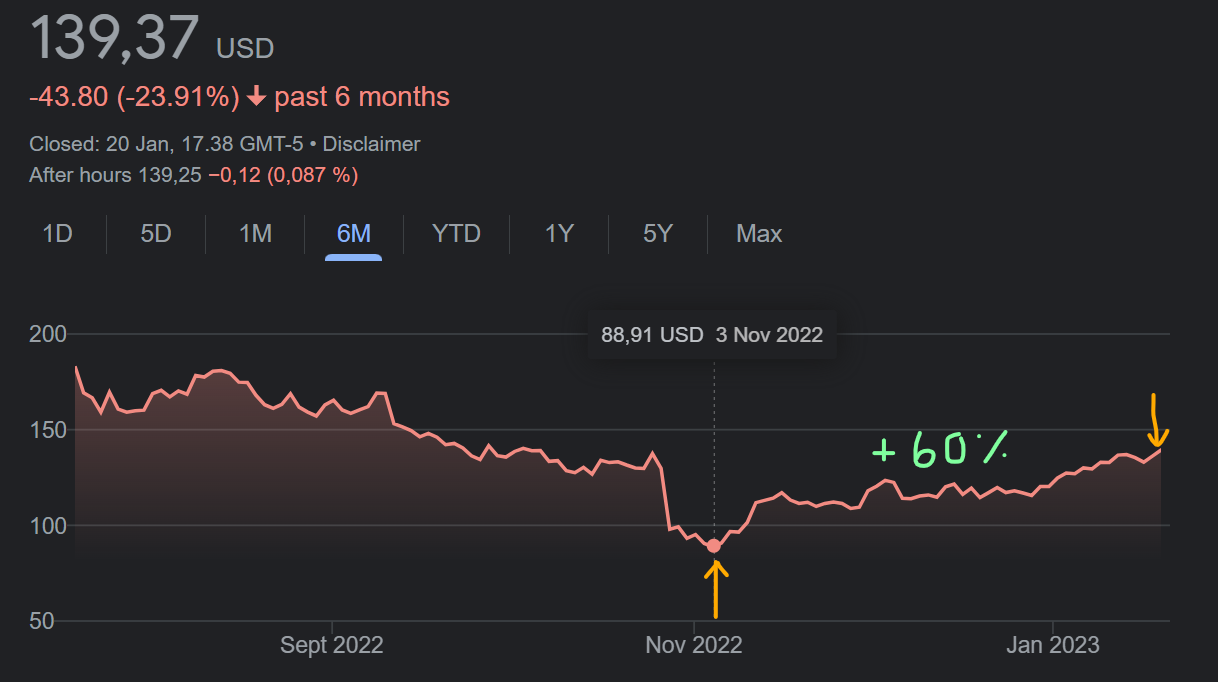Open the 1M chart range
1218x682 pixels.
(255, 234)
